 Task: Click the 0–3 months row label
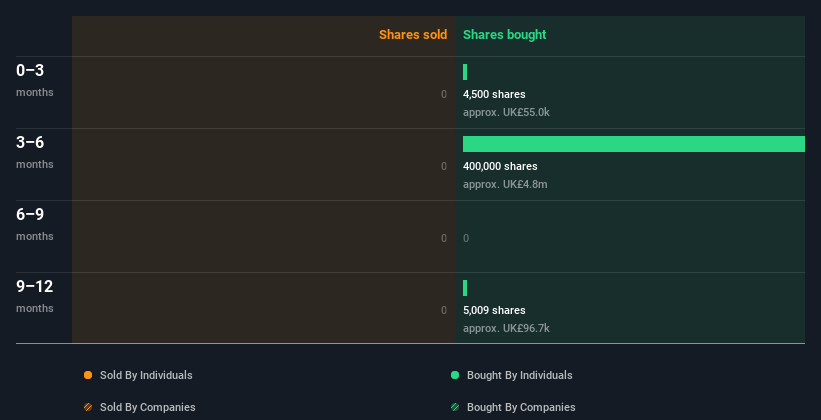coord(35,80)
